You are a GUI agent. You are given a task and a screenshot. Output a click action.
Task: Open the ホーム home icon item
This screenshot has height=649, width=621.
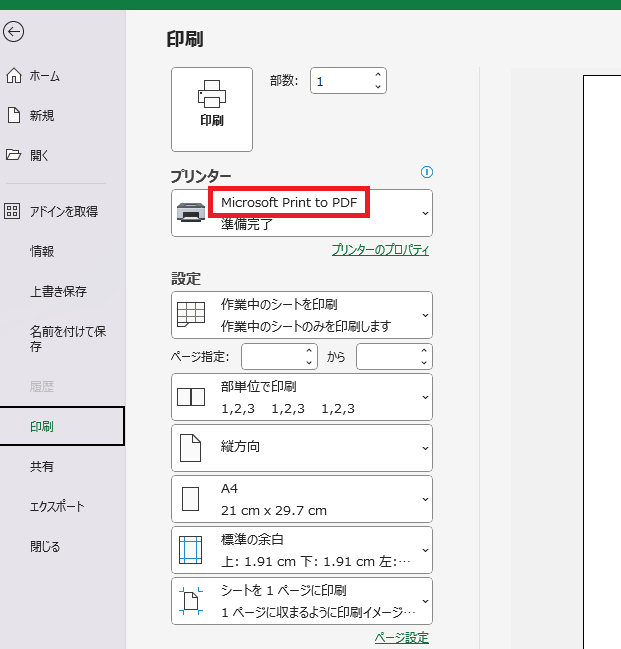[x=14, y=76]
